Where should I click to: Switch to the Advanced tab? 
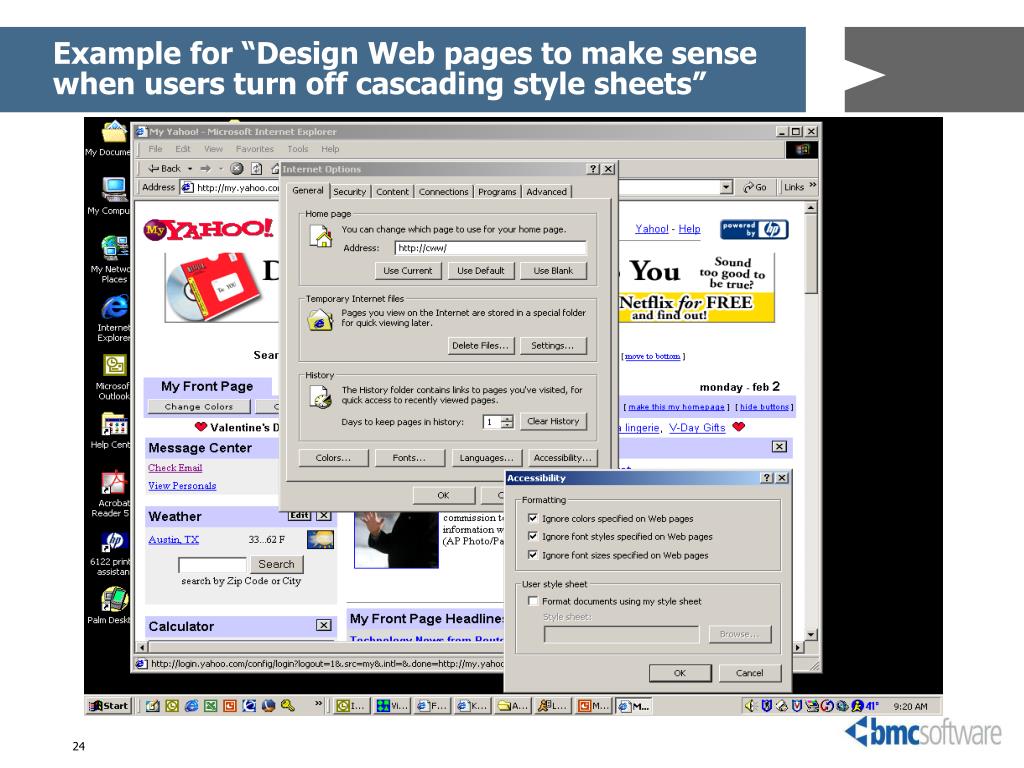[x=547, y=192]
